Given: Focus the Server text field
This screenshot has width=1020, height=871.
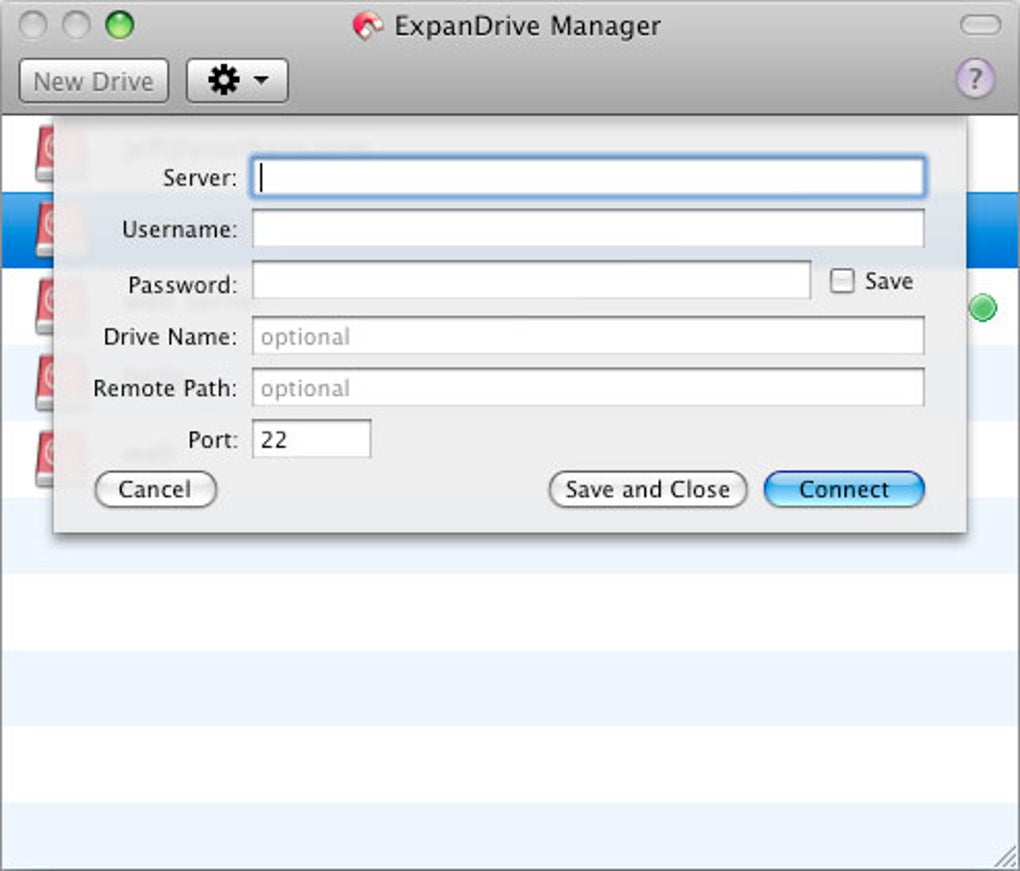Looking at the screenshot, I should click(588, 177).
